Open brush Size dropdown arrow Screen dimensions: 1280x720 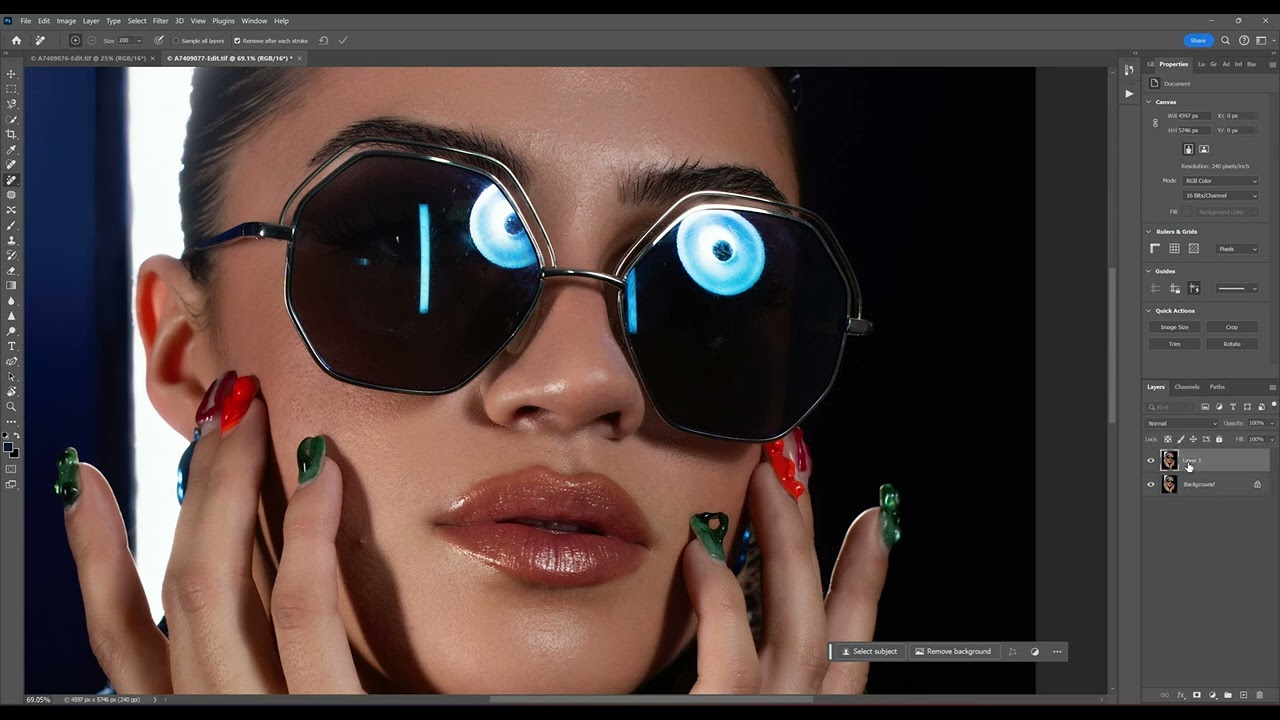[x=138, y=41]
